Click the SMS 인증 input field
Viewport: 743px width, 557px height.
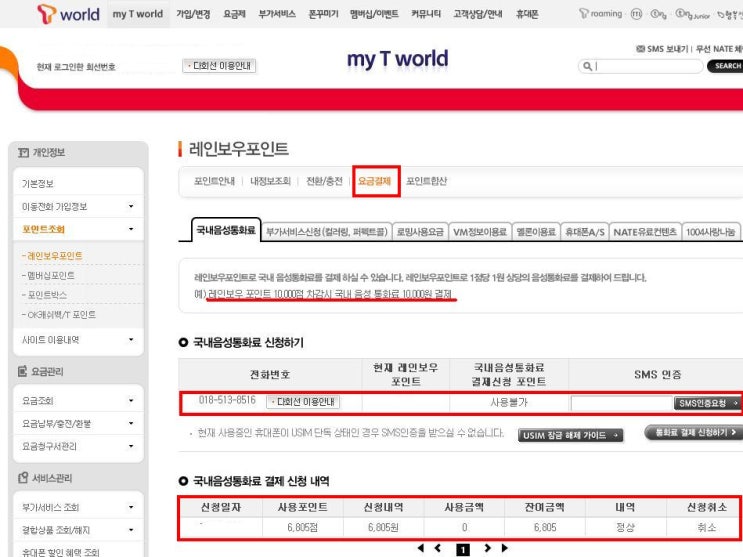(x=622, y=403)
